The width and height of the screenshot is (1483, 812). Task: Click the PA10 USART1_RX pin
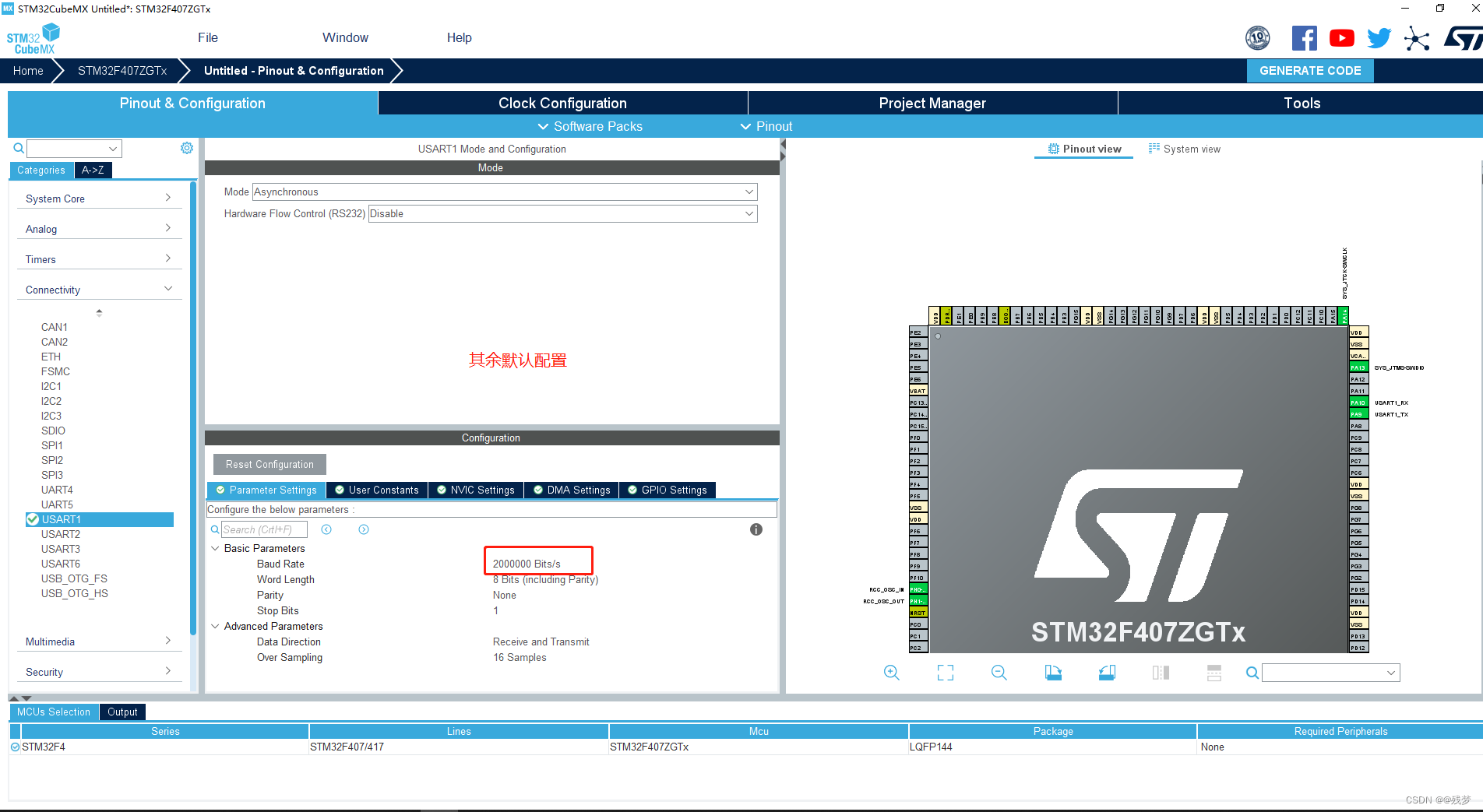pyautogui.click(x=1358, y=402)
